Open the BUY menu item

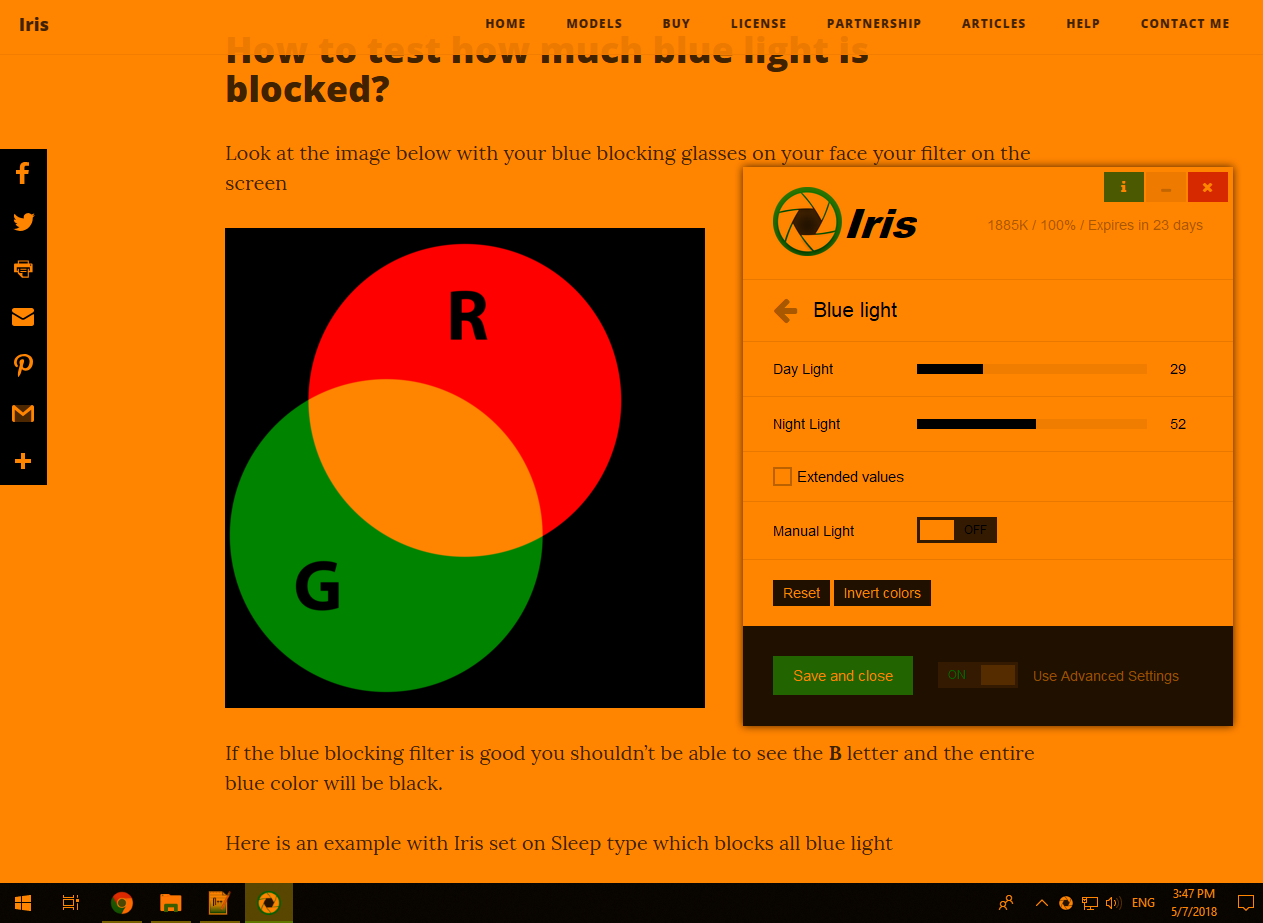(x=676, y=24)
